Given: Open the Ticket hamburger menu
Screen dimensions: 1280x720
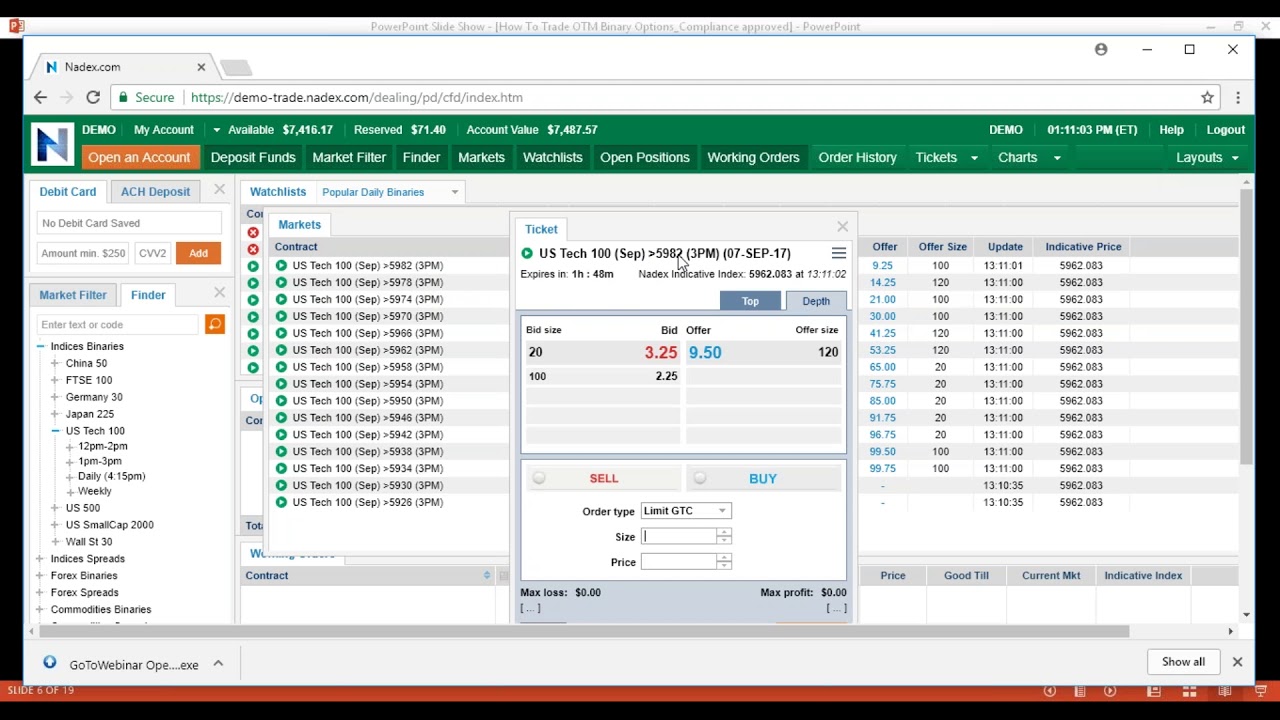Looking at the screenshot, I should (x=839, y=253).
